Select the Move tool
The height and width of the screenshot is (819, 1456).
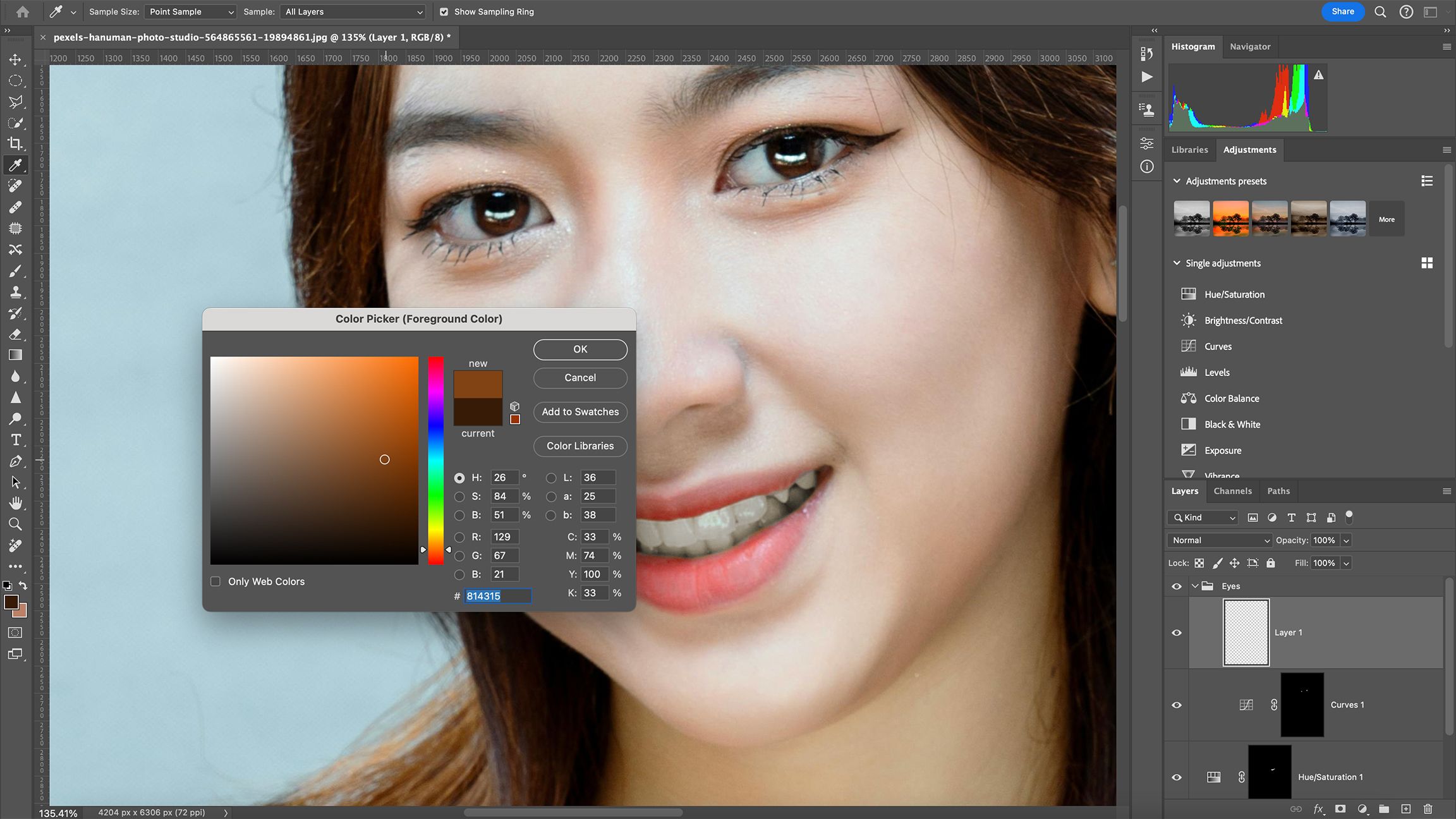15,59
